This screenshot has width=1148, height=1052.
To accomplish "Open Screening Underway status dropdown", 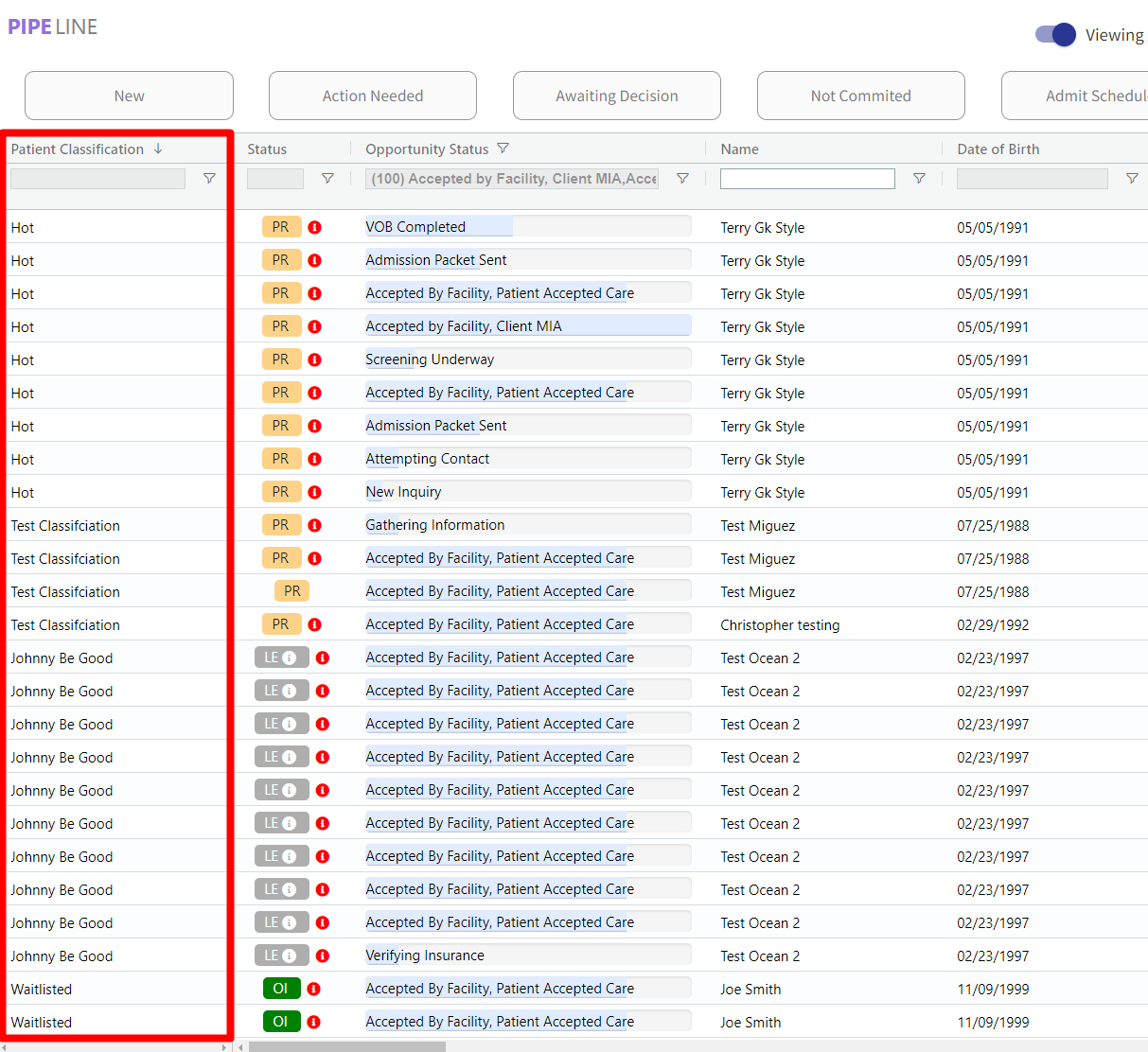I will pyautogui.click(x=528, y=359).
